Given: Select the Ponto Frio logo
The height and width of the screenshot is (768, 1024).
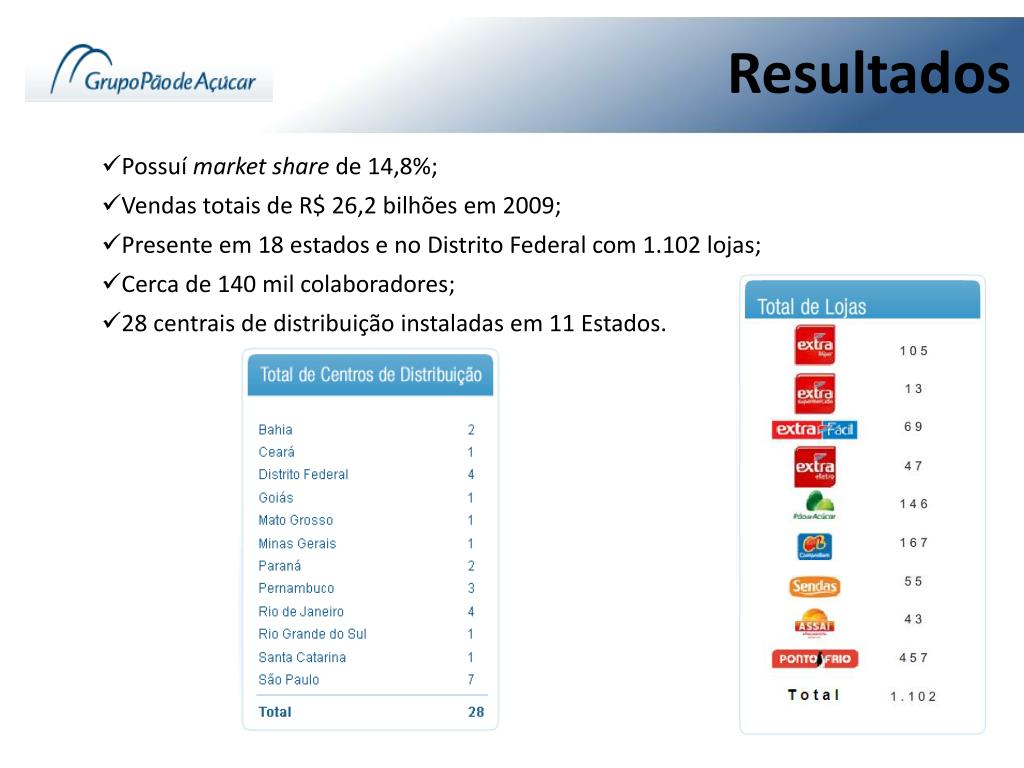Looking at the screenshot, I should coord(814,658).
